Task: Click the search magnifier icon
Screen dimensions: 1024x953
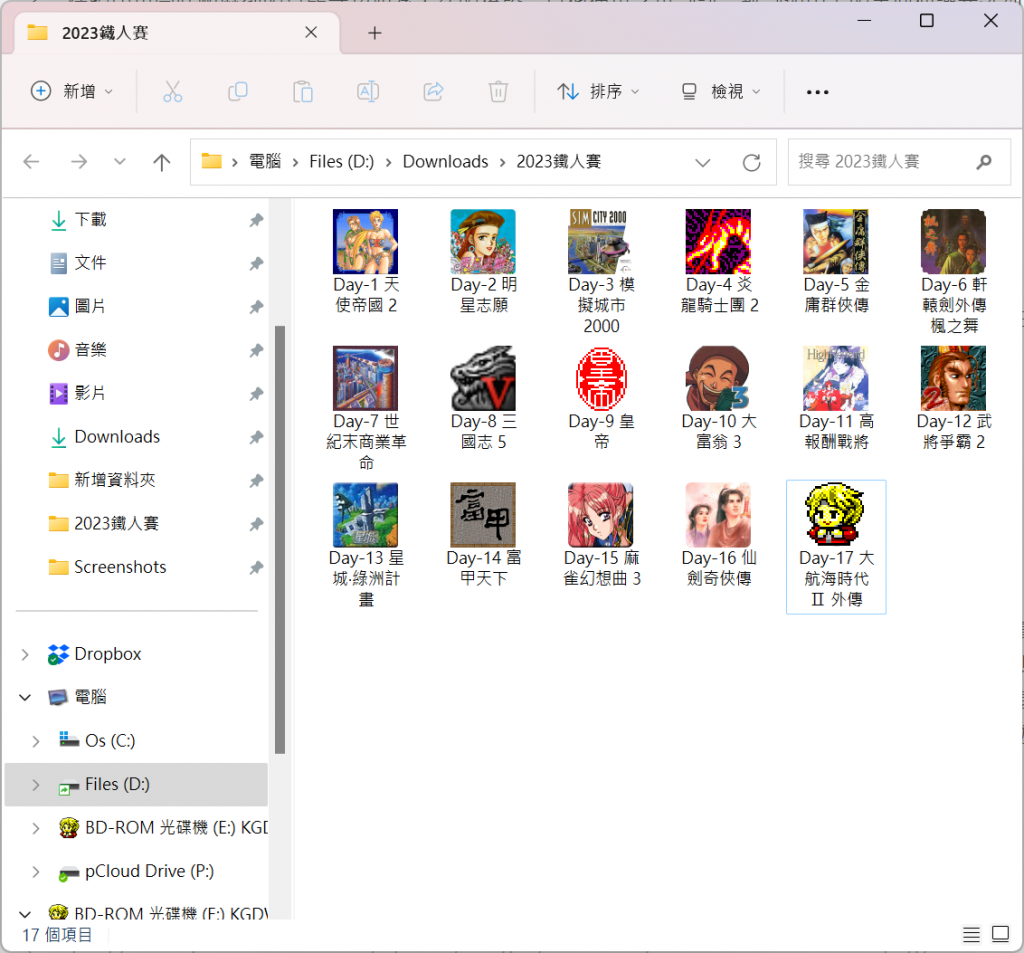Action: (984, 161)
